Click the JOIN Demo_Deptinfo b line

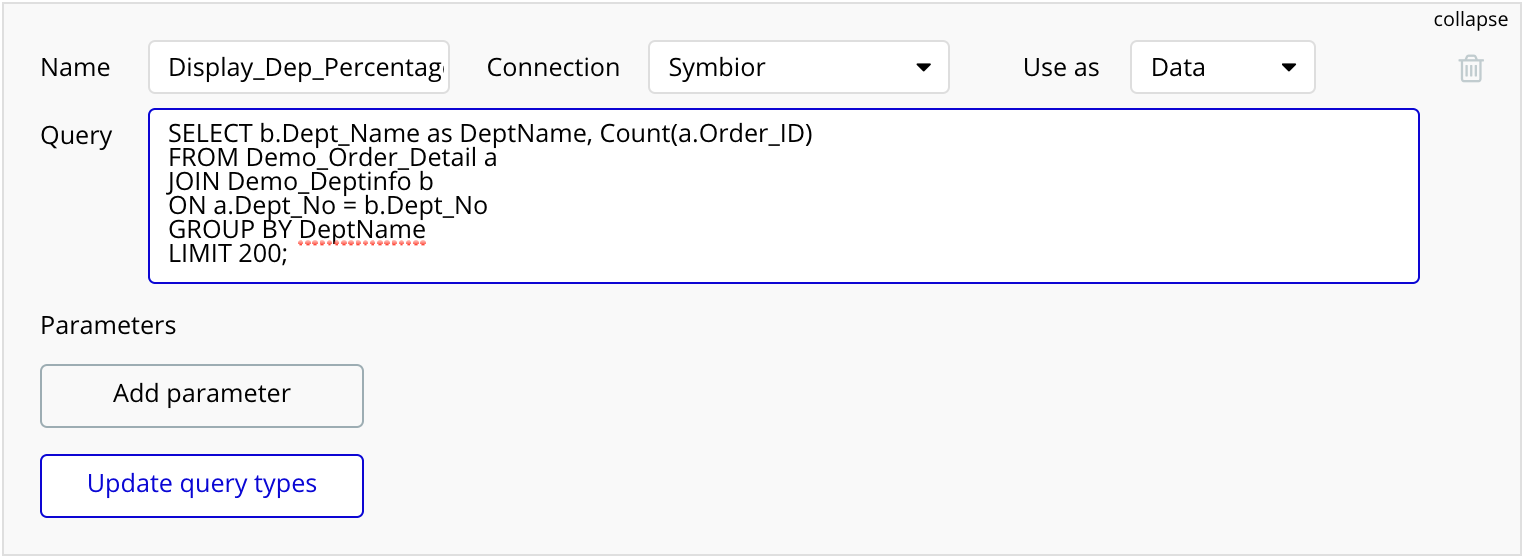point(301,182)
